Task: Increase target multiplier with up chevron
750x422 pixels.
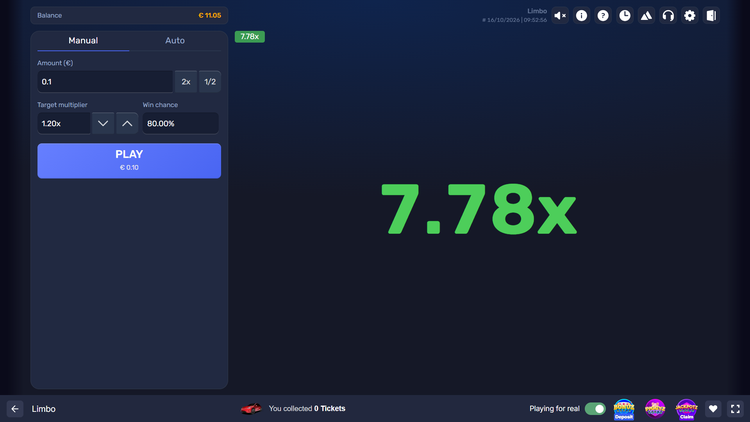Action: click(x=127, y=123)
